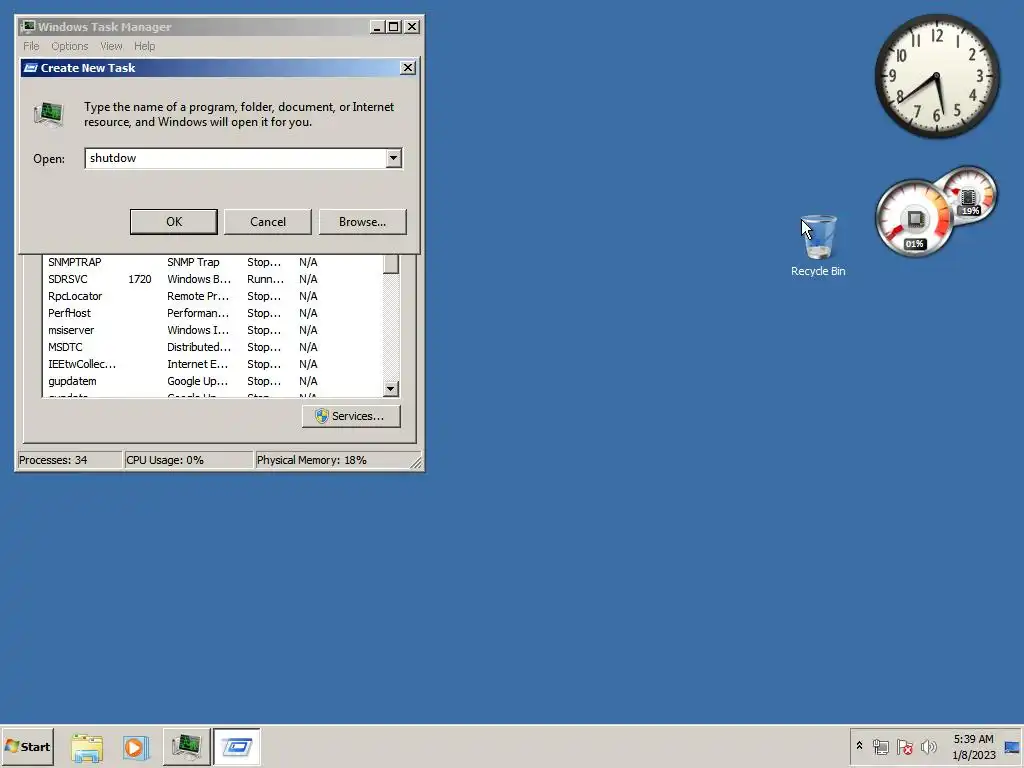
Task: Click the Action Center flag icon
Action: click(904, 746)
